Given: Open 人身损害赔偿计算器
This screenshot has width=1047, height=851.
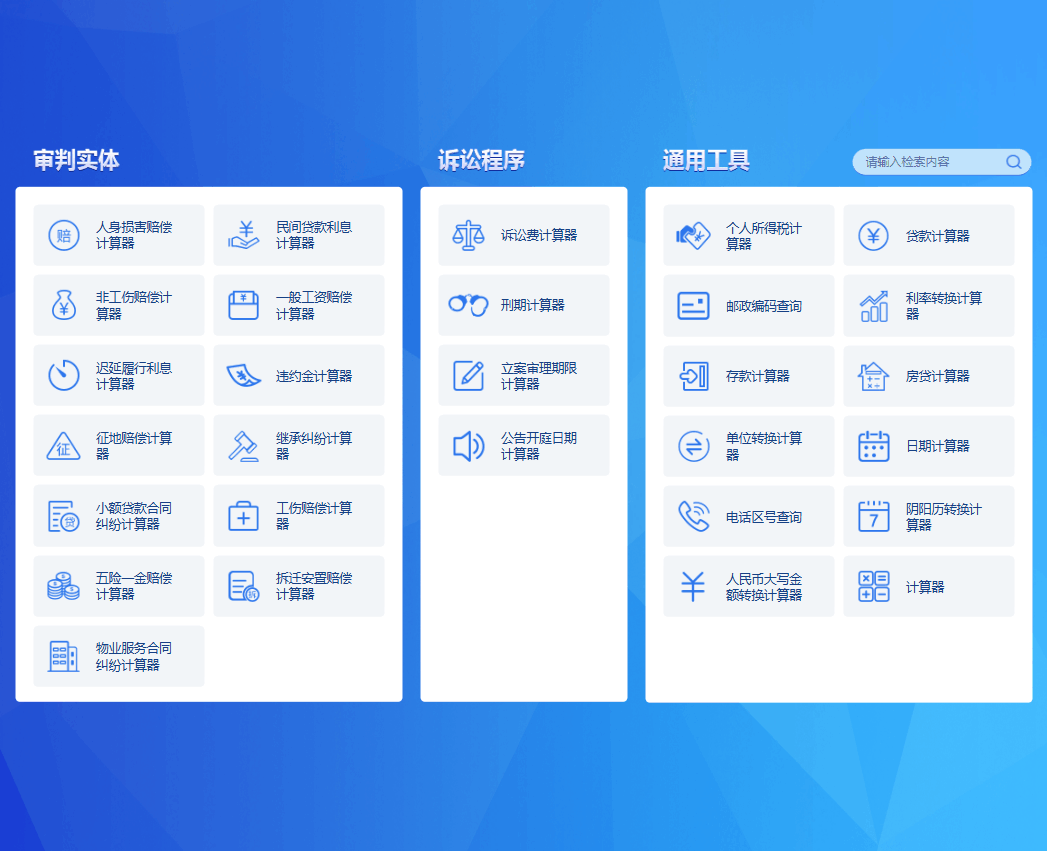Looking at the screenshot, I should 119,235.
